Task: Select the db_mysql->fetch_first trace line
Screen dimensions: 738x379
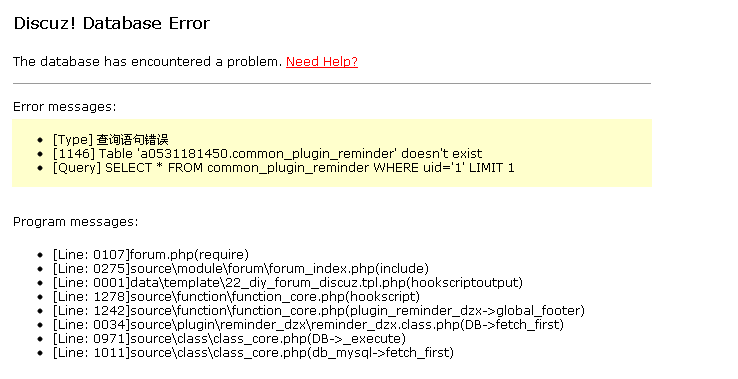Action: pos(253,353)
